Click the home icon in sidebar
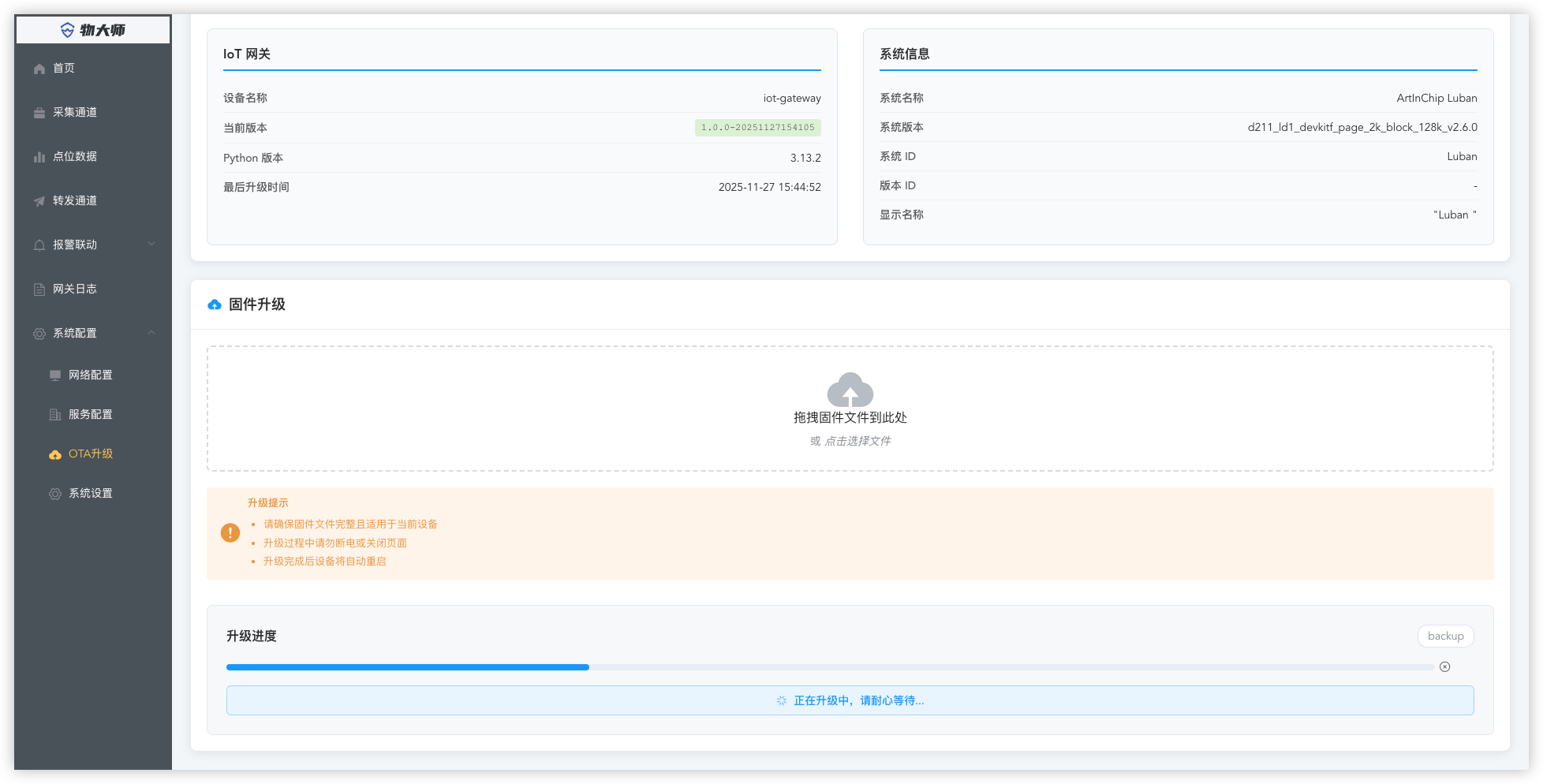 [x=39, y=69]
